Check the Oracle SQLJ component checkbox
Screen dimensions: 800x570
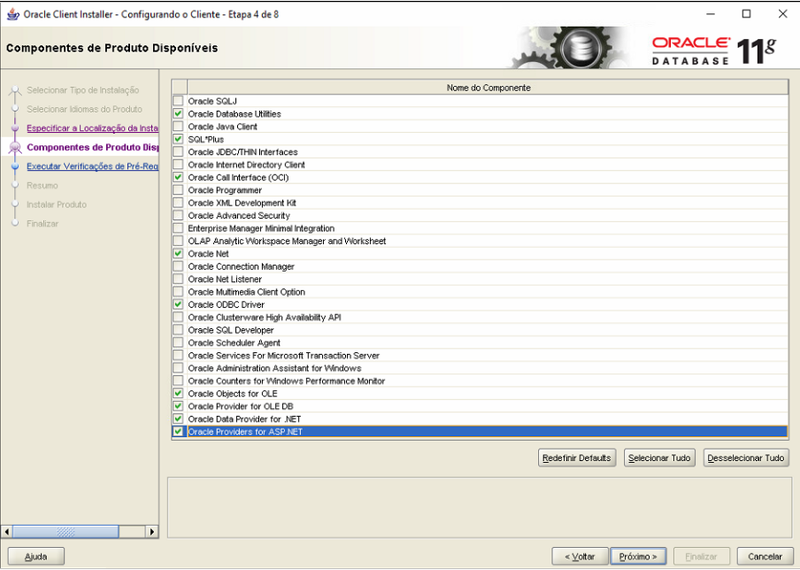coord(178,101)
